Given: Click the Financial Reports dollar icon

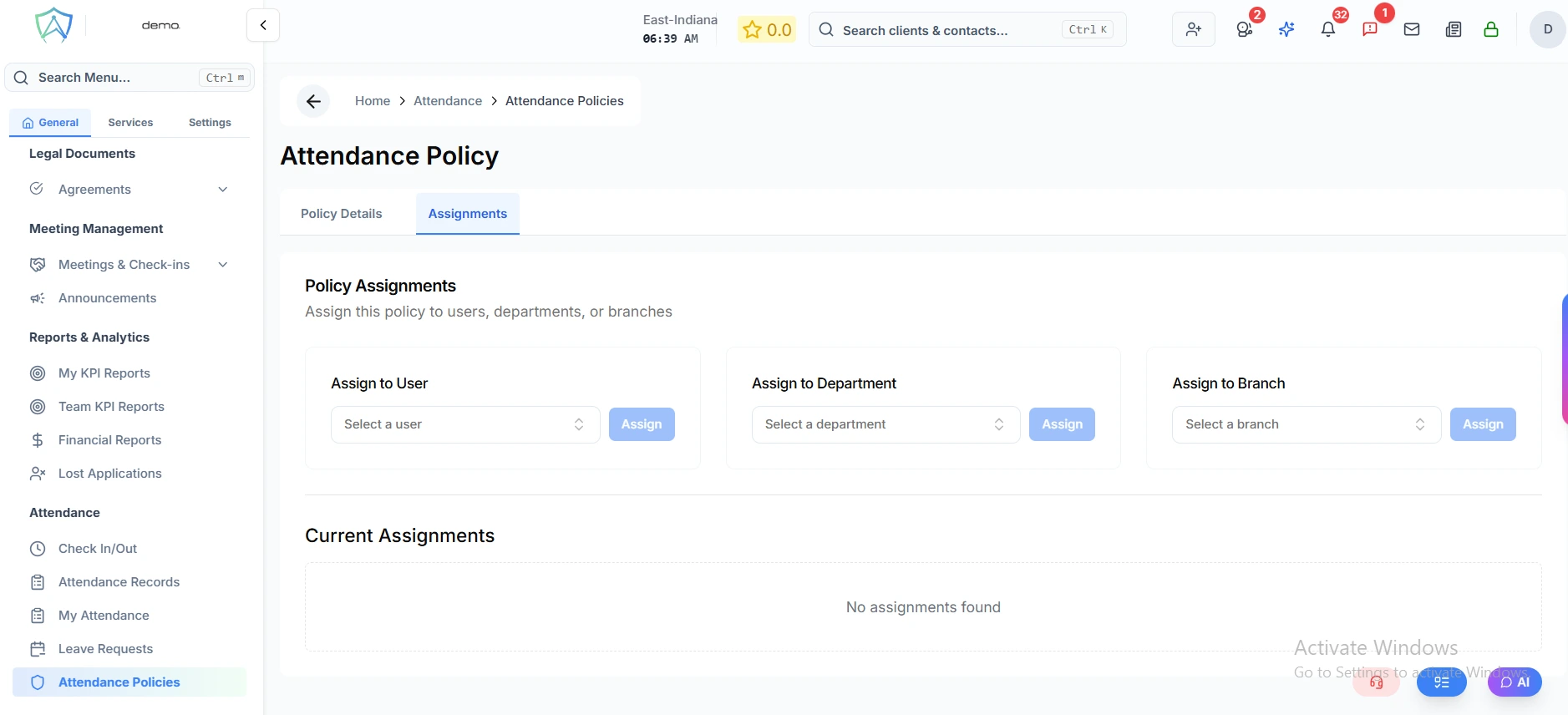Looking at the screenshot, I should 38,440.
